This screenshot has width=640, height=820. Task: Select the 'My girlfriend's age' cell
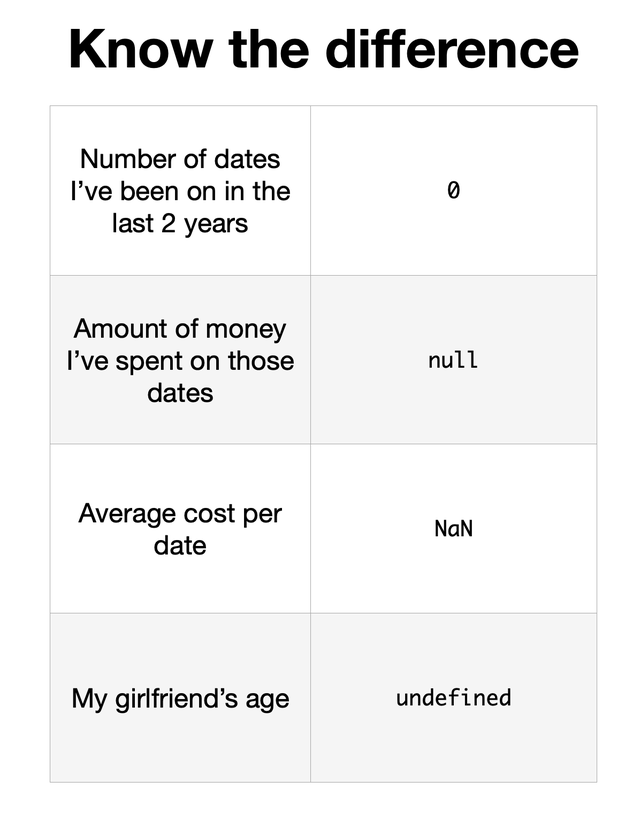[180, 698]
